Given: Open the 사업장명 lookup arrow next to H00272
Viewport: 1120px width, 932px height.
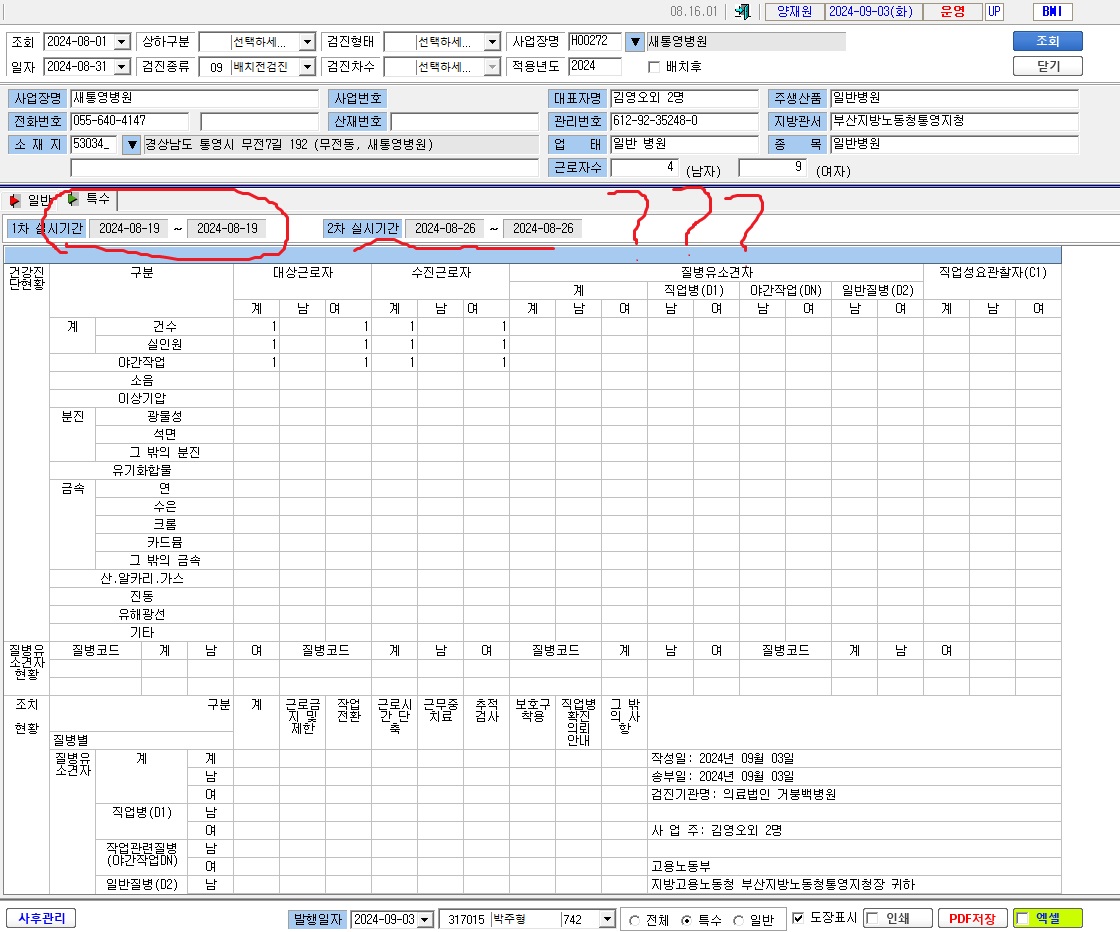Looking at the screenshot, I should click(634, 42).
